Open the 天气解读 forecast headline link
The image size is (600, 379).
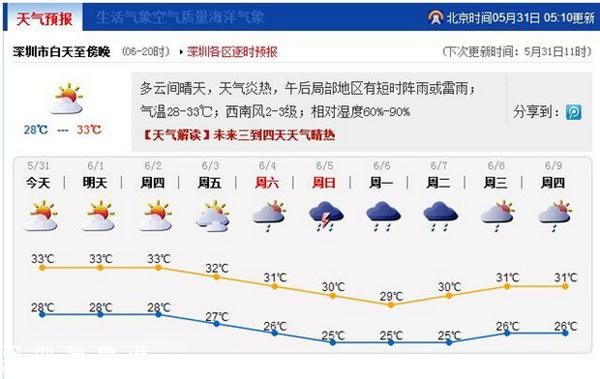(x=239, y=135)
